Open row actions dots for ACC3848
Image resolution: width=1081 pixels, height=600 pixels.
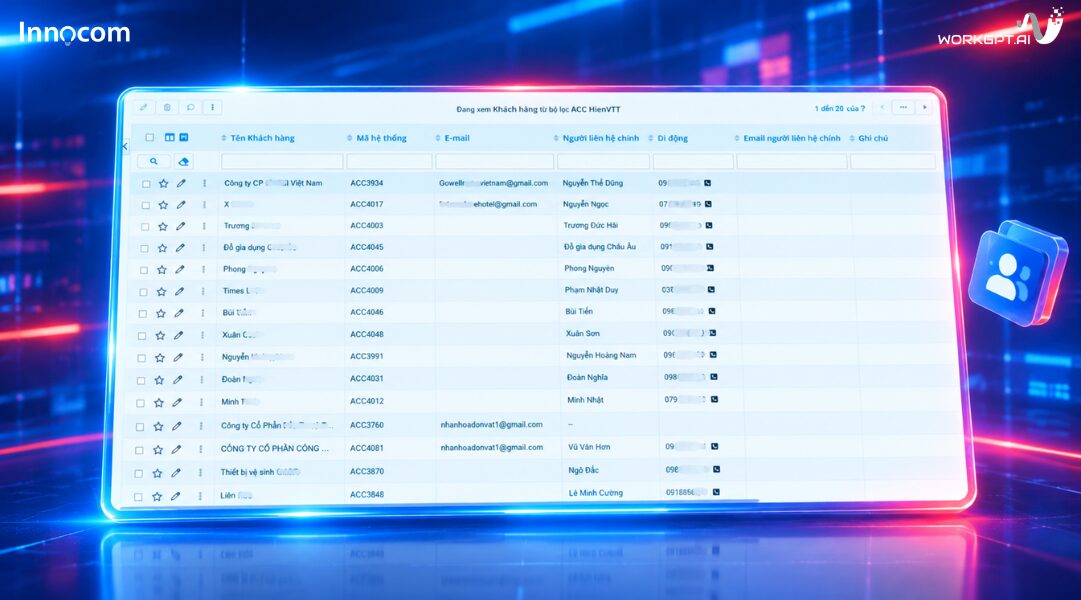pyautogui.click(x=200, y=496)
